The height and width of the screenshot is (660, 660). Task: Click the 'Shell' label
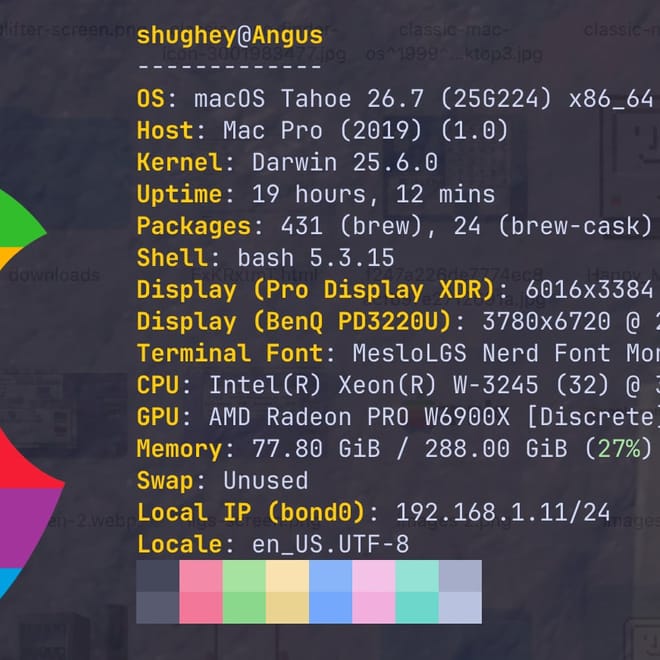click(x=172, y=258)
